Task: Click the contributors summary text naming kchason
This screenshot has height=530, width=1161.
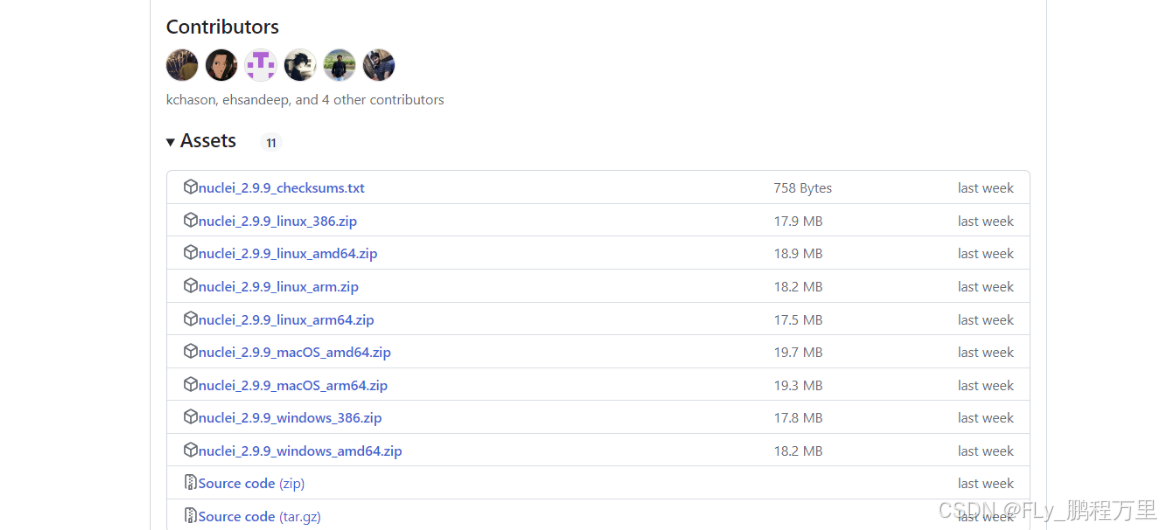Action: pyautogui.click(x=305, y=99)
